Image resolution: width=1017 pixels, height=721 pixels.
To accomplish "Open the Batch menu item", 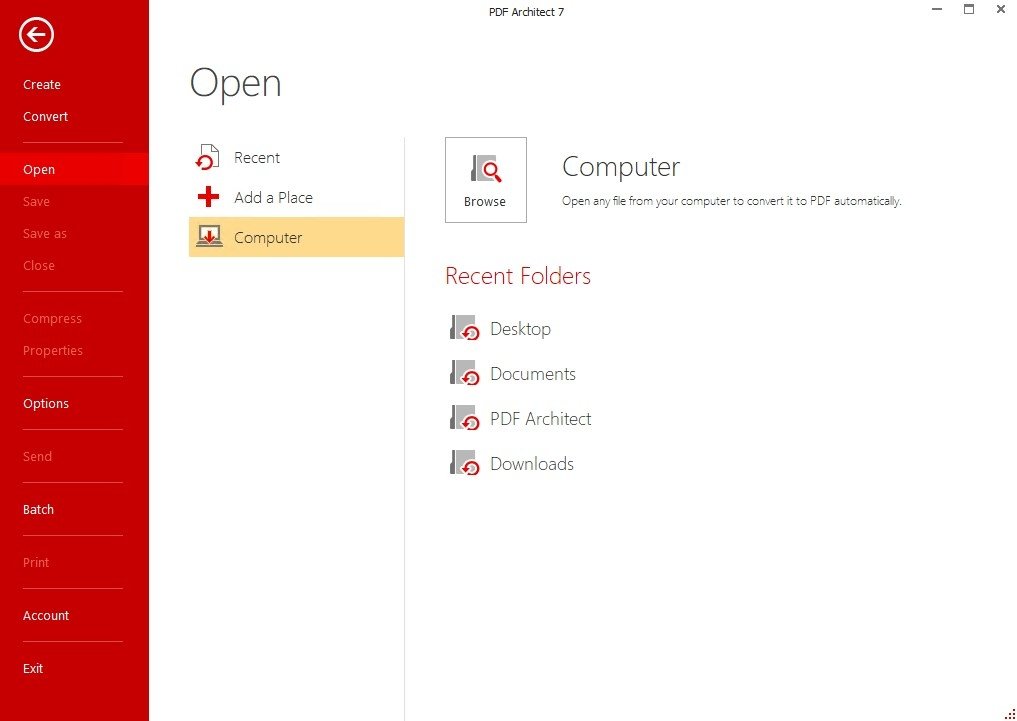I will (x=38, y=510).
